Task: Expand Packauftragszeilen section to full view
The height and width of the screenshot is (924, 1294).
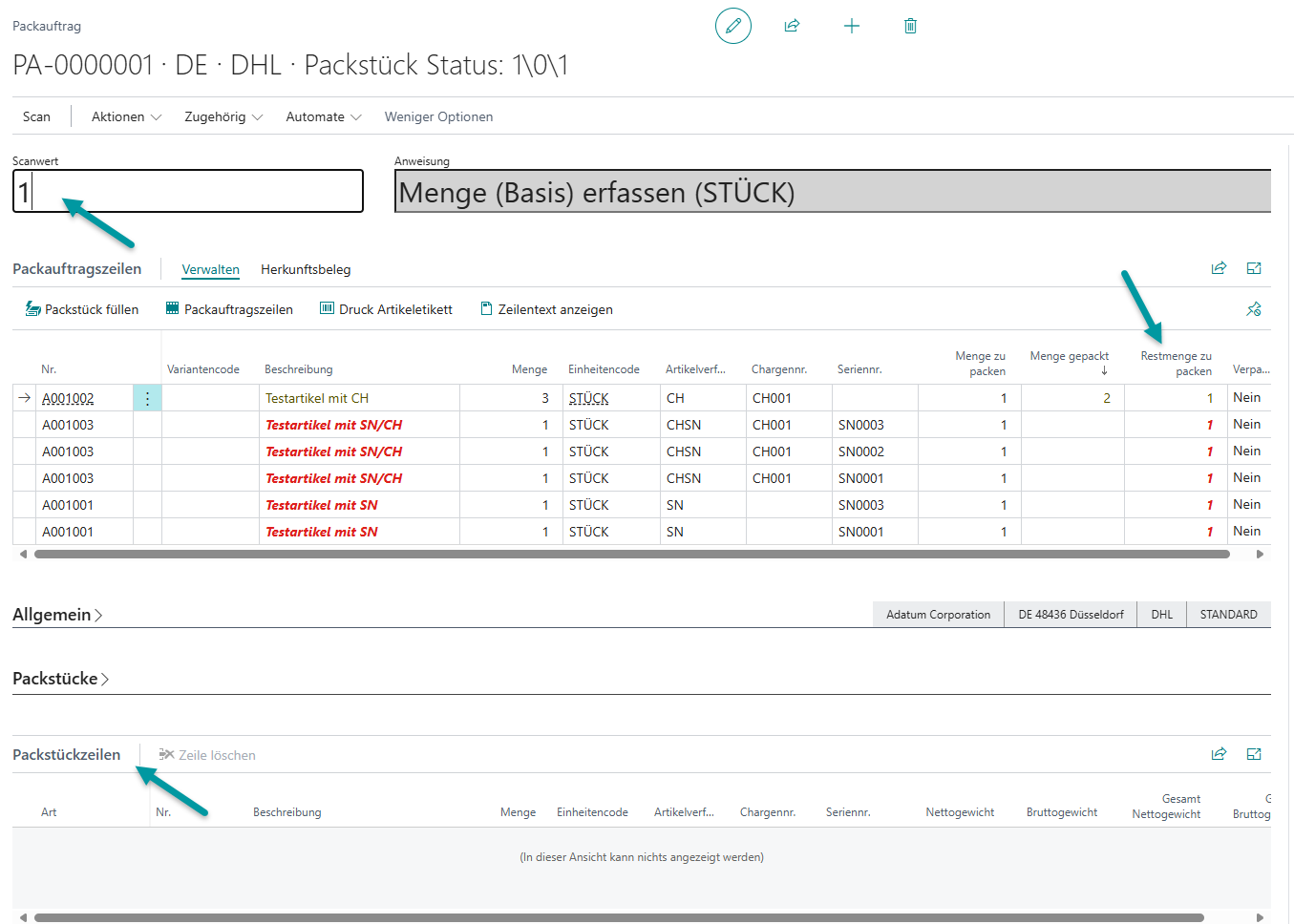Action: pos(1254,268)
